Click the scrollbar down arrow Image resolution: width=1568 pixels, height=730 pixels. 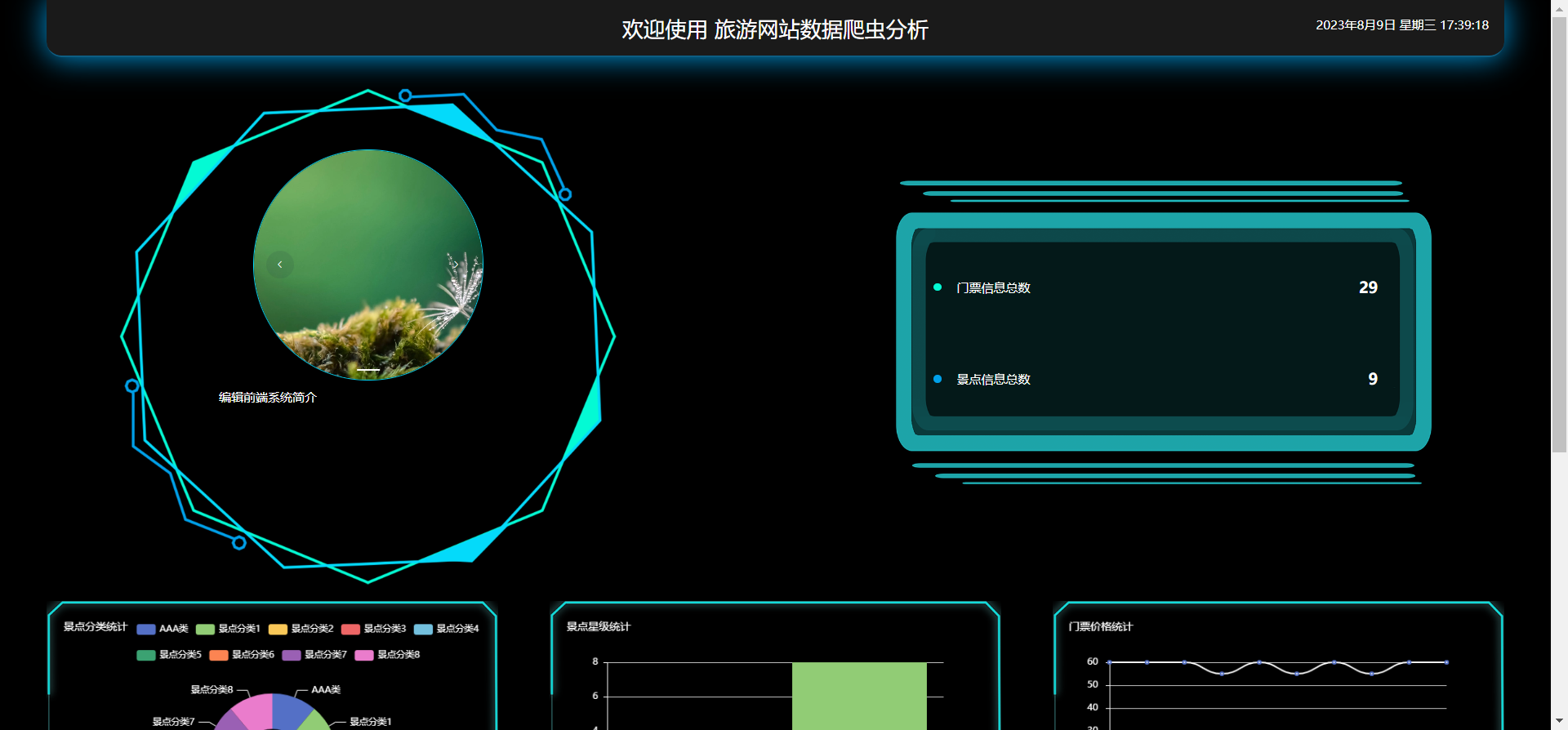1559,722
